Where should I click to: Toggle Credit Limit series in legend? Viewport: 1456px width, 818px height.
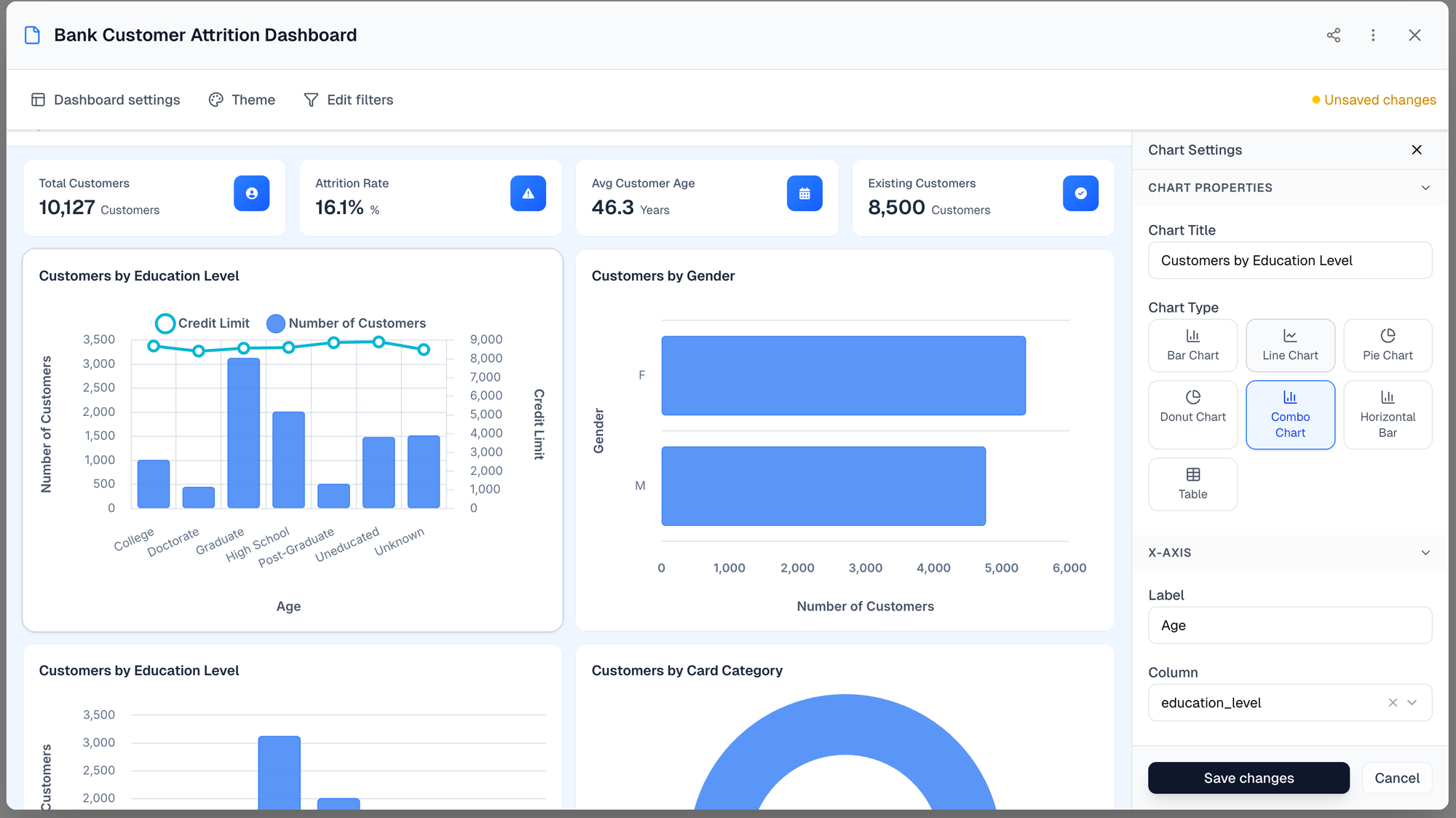202,323
